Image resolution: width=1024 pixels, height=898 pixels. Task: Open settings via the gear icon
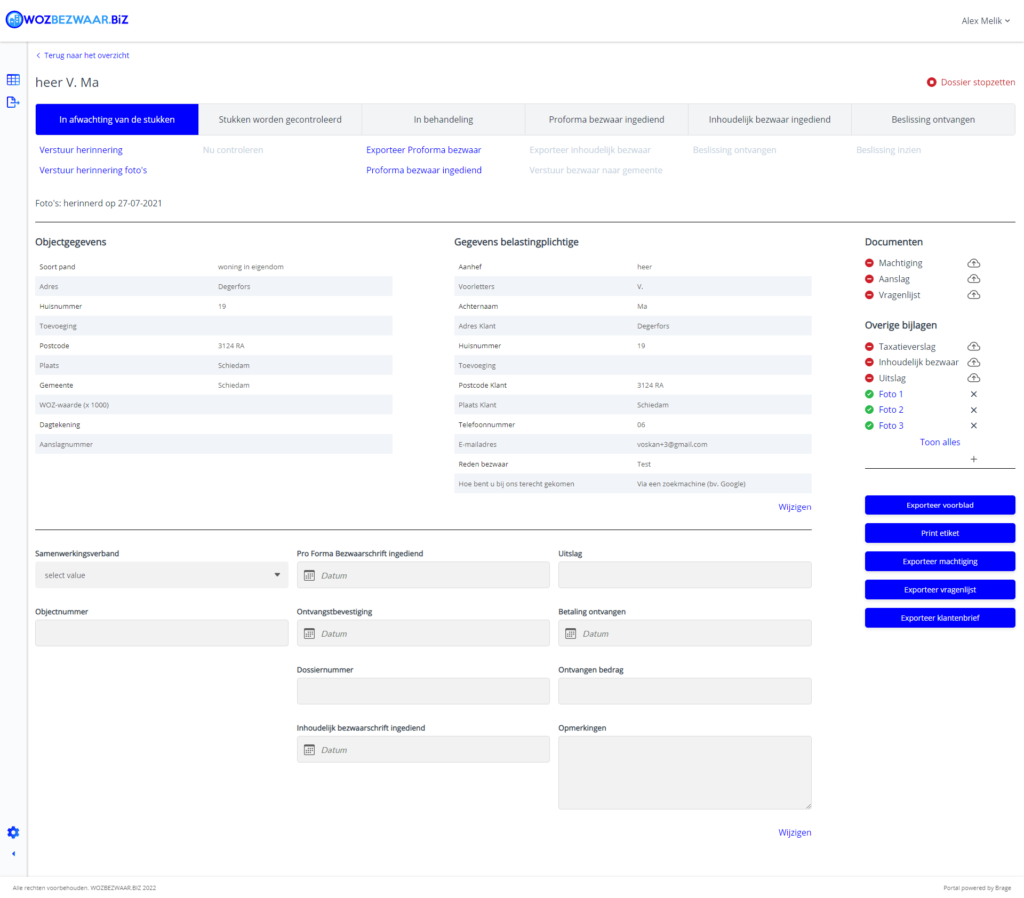(x=13, y=832)
